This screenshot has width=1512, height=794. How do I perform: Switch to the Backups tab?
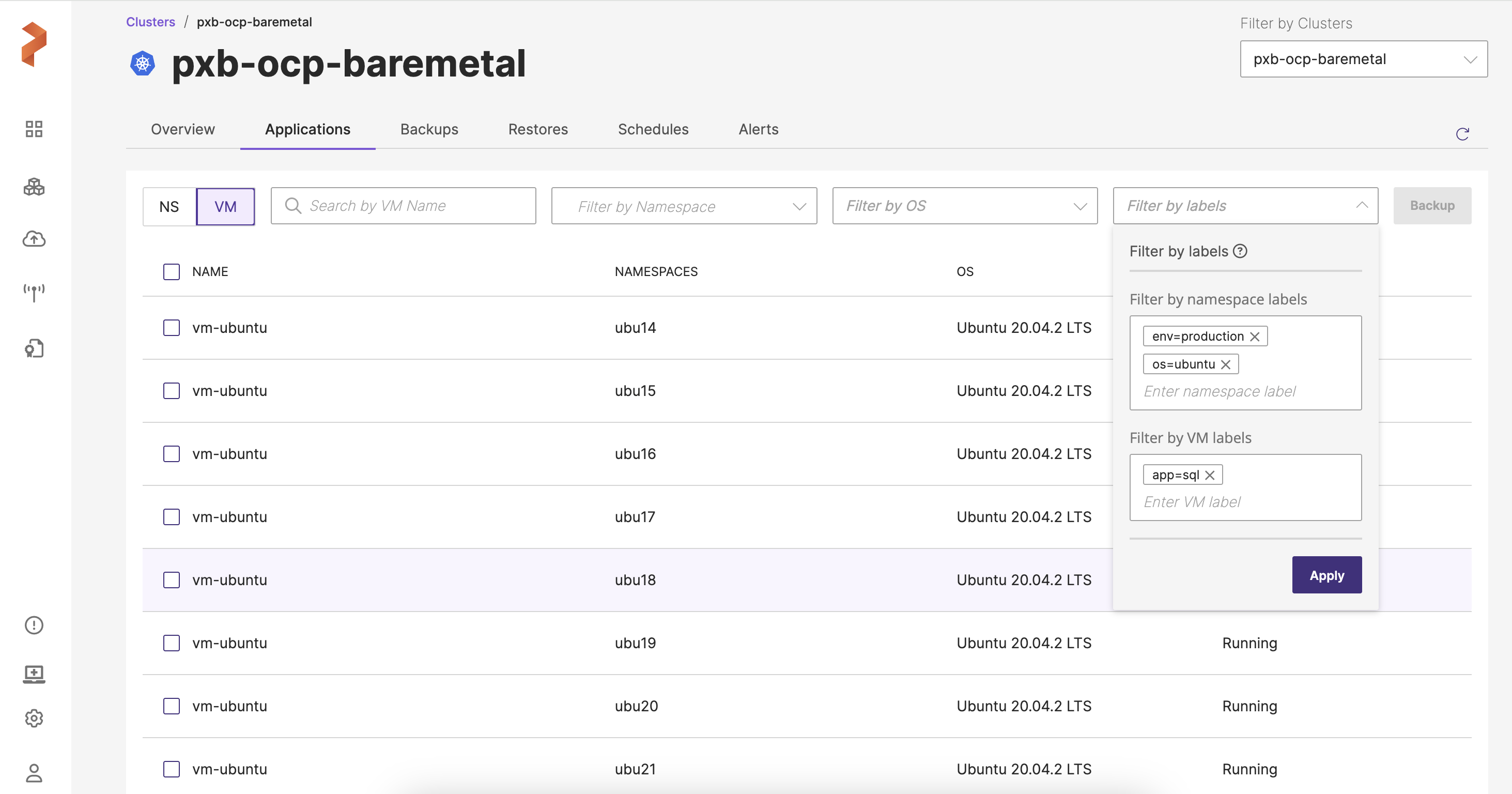click(x=429, y=129)
